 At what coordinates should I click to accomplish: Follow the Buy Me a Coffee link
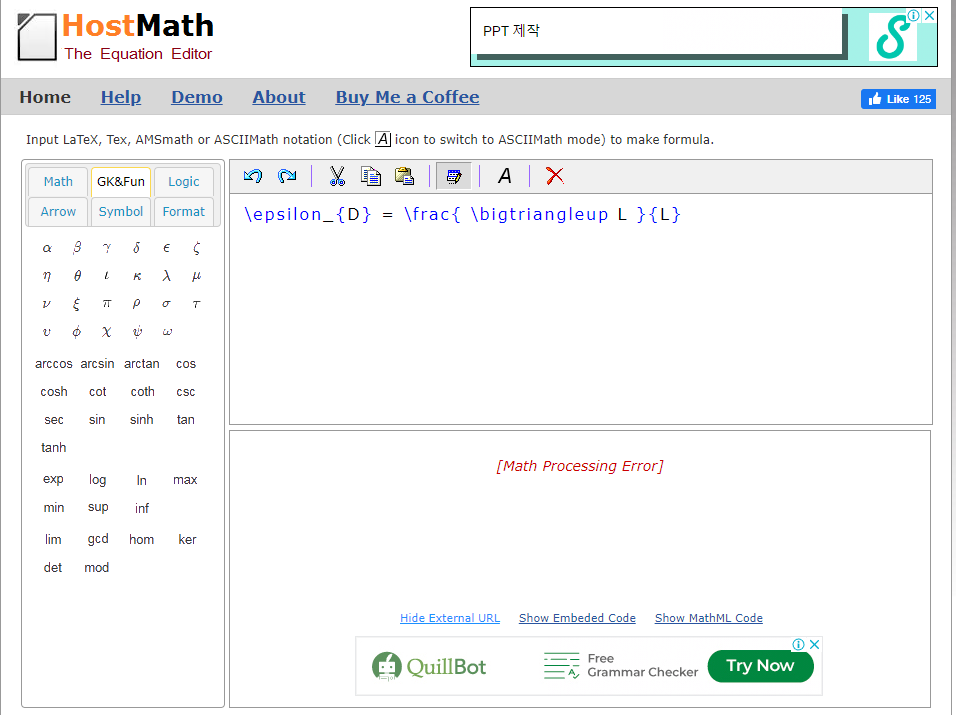tap(407, 98)
